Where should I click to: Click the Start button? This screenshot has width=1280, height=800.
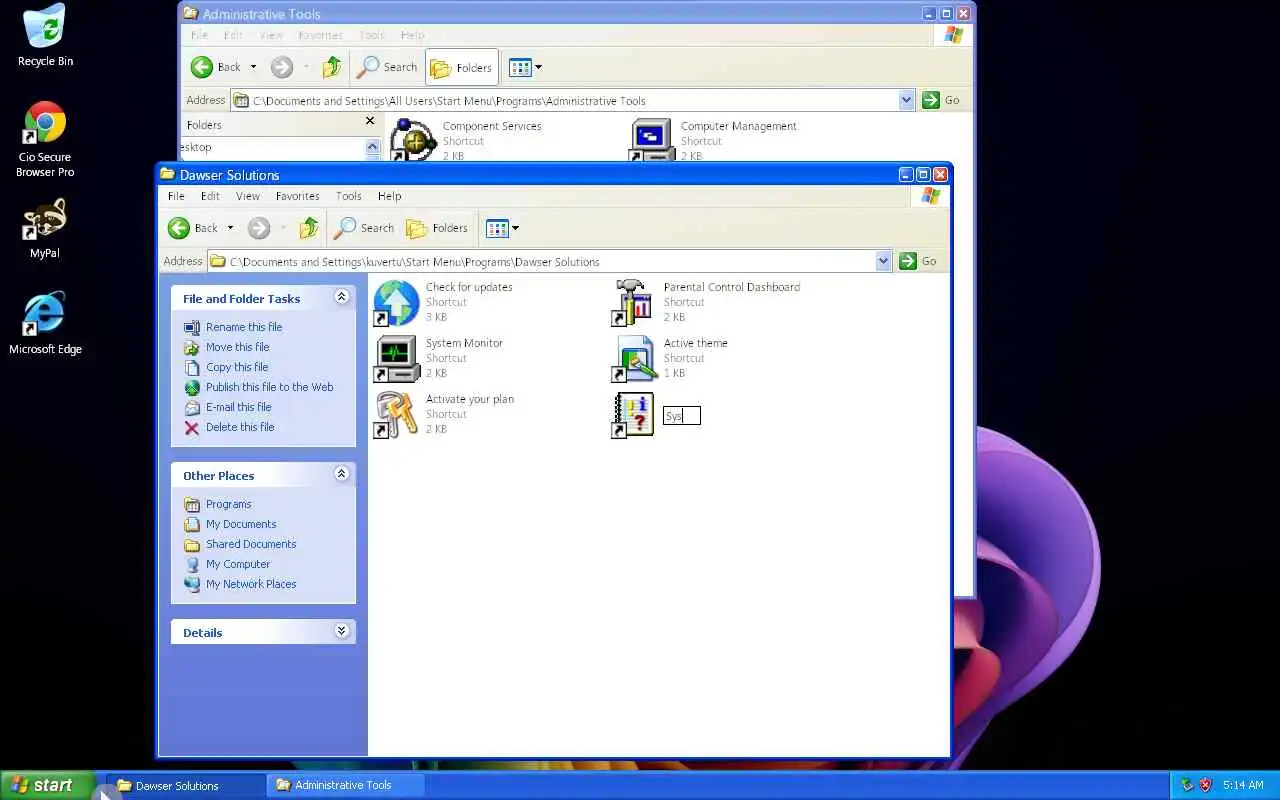click(x=47, y=785)
